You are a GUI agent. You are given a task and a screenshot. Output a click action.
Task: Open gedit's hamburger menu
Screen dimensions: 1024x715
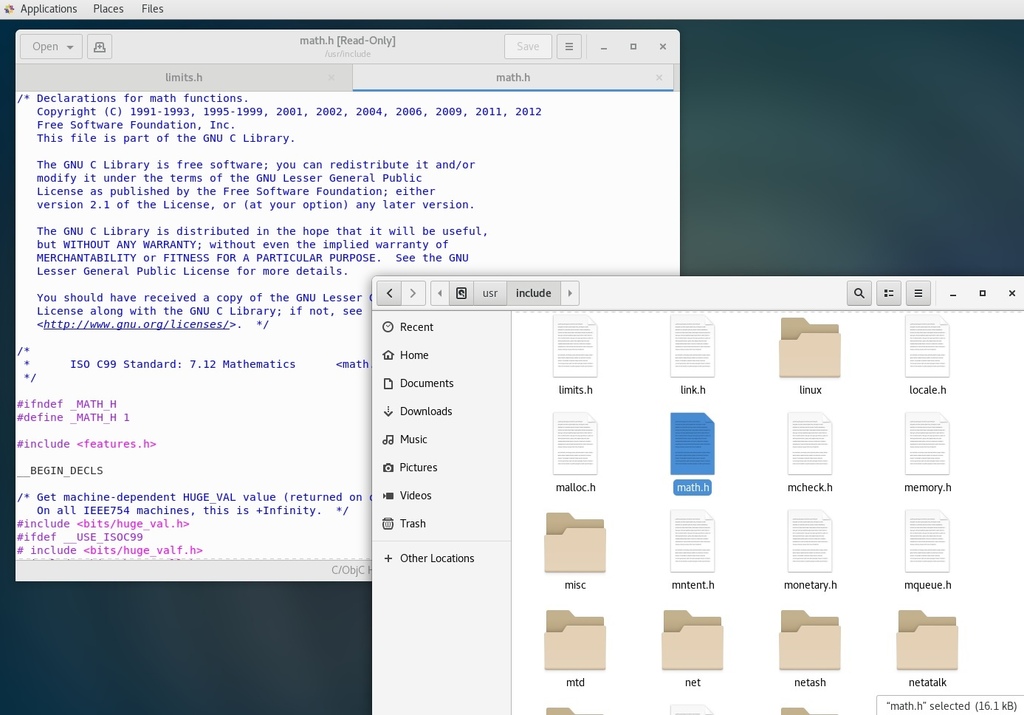(568, 46)
